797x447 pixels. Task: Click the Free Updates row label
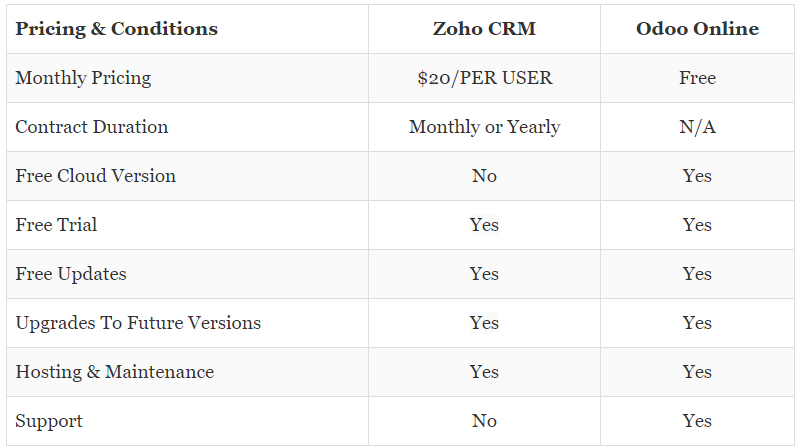click(71, 274)
